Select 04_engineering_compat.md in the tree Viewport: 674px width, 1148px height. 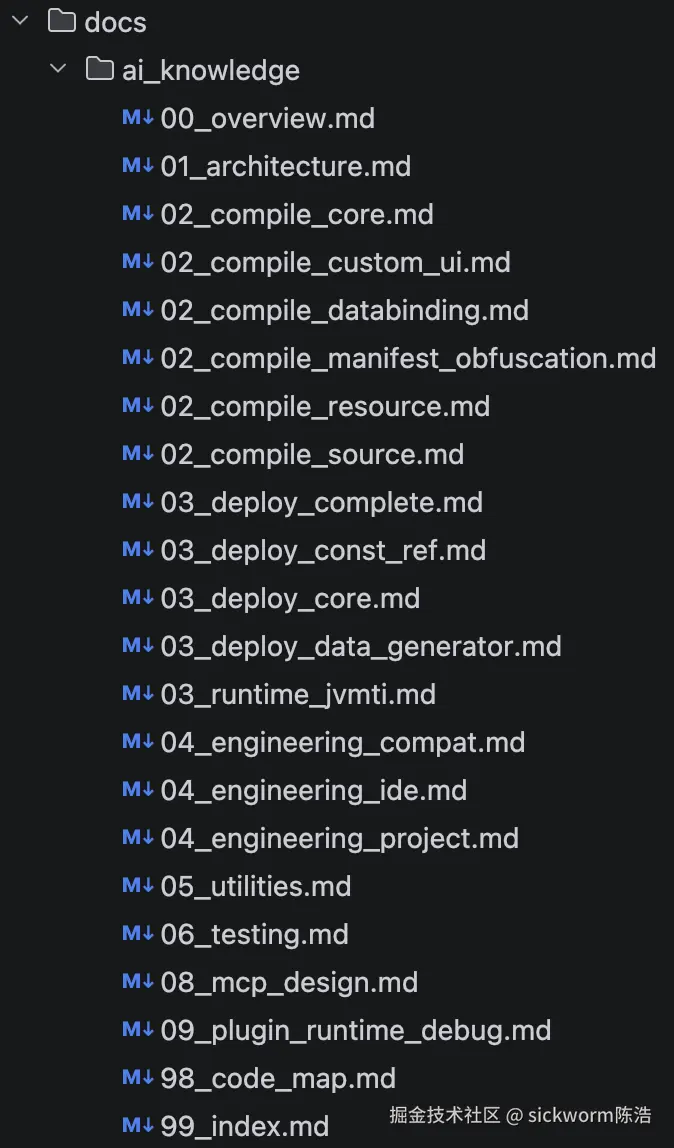pyautogui.click(x=342, y=742)
